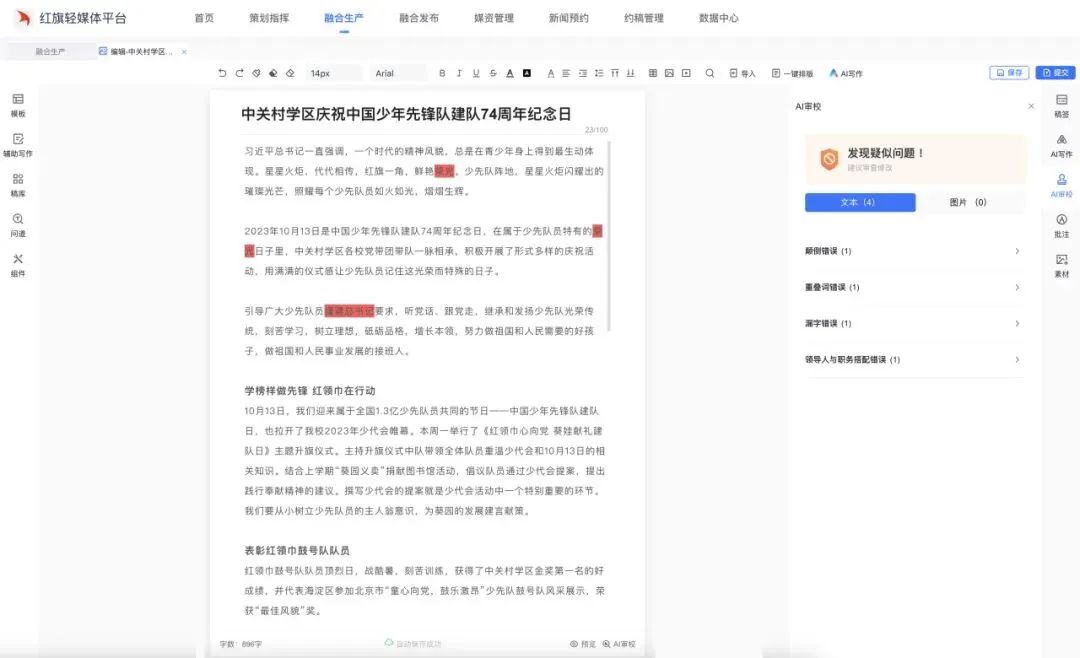Click the indent icon in the toolbar
This screenshot has width=1080, height=658.
tap(583, 73)
